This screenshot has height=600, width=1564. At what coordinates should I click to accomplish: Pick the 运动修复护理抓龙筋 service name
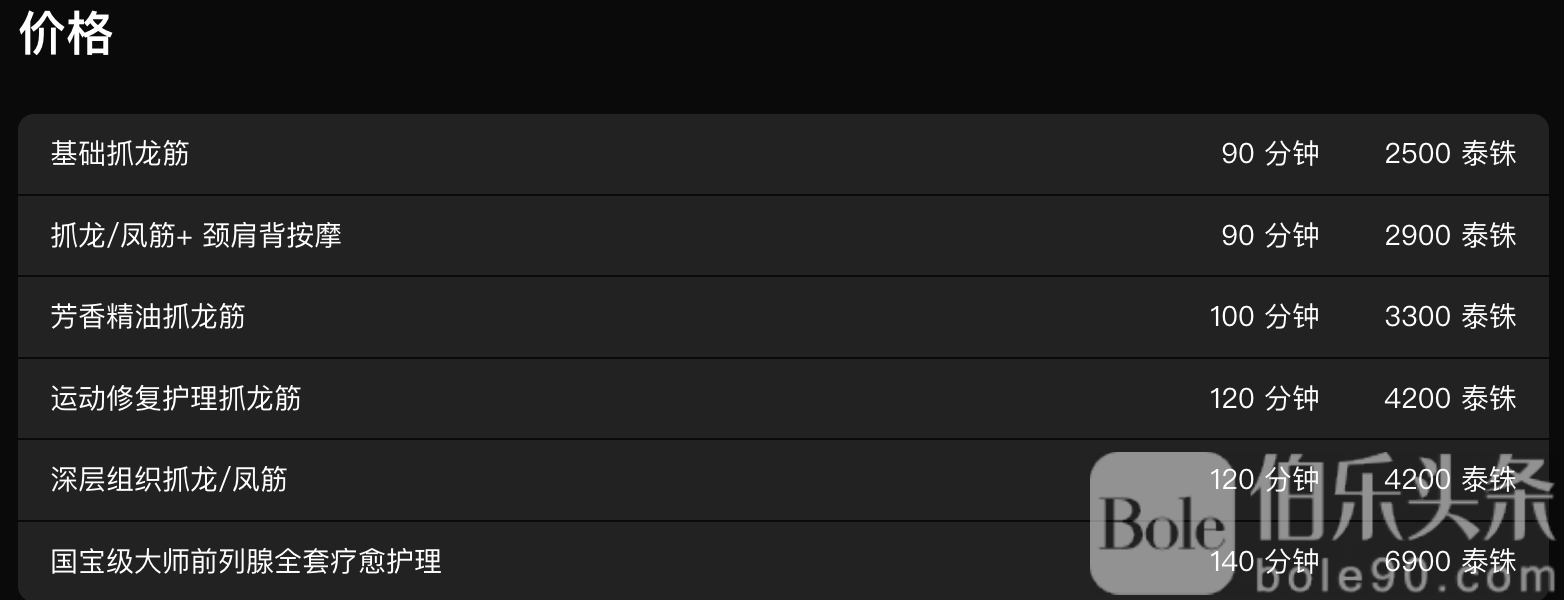pos(176,399)
